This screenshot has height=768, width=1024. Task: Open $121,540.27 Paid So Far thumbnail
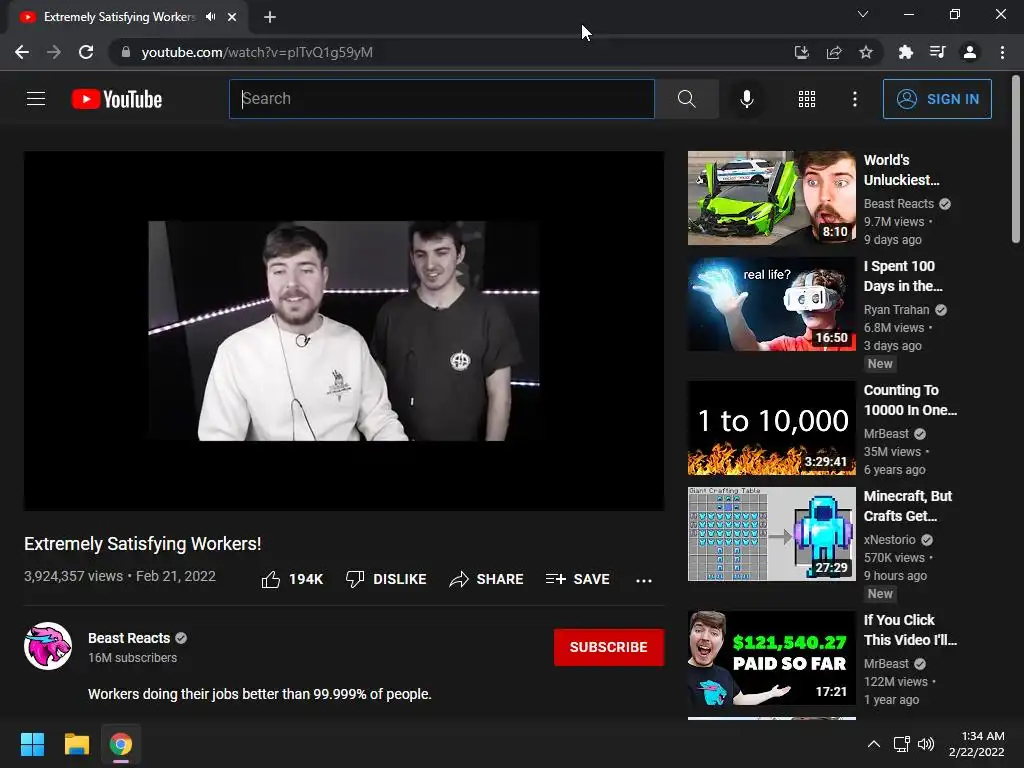[771, 658]
